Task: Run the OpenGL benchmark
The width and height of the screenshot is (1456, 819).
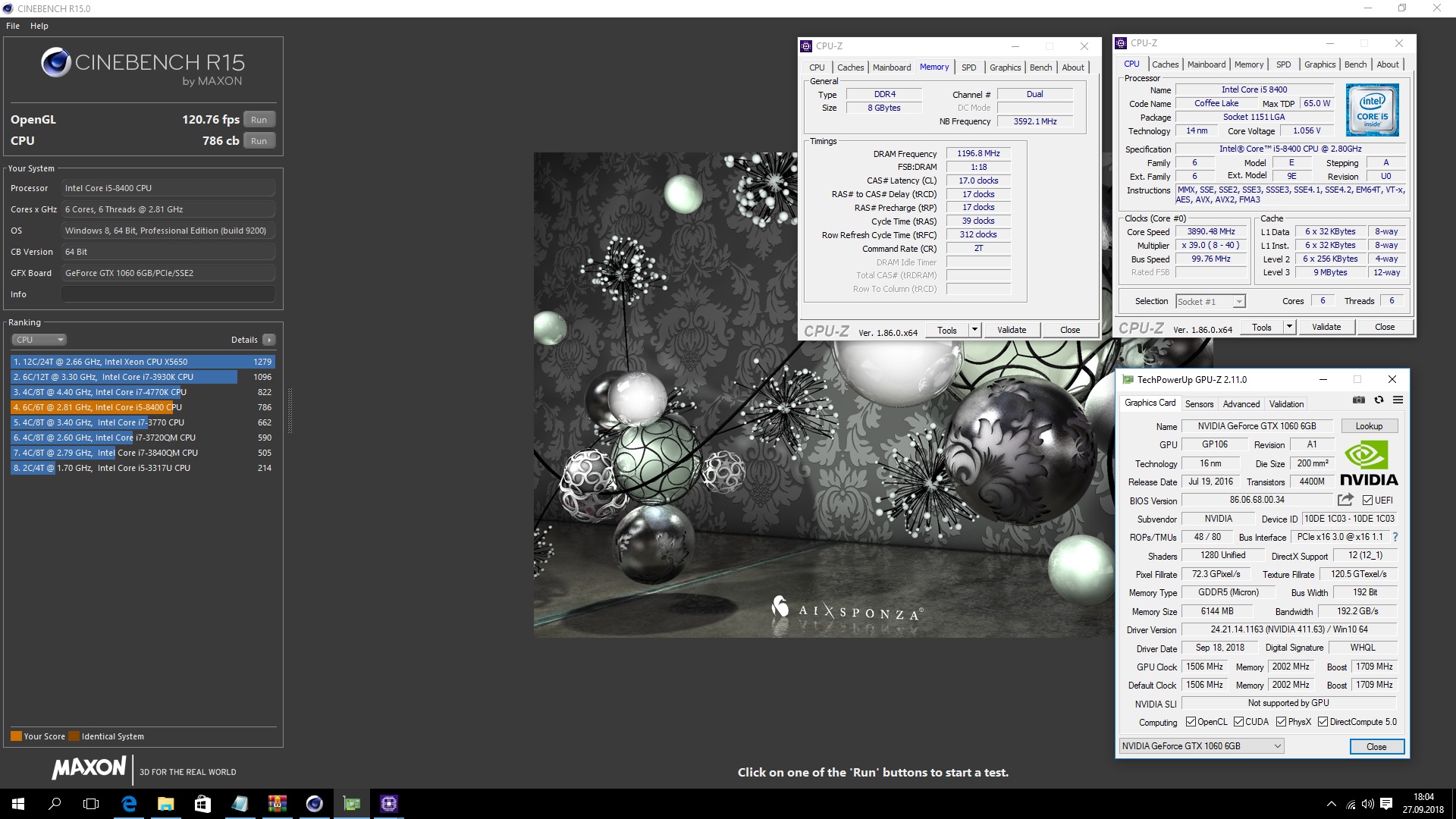Action: [259, 120]
